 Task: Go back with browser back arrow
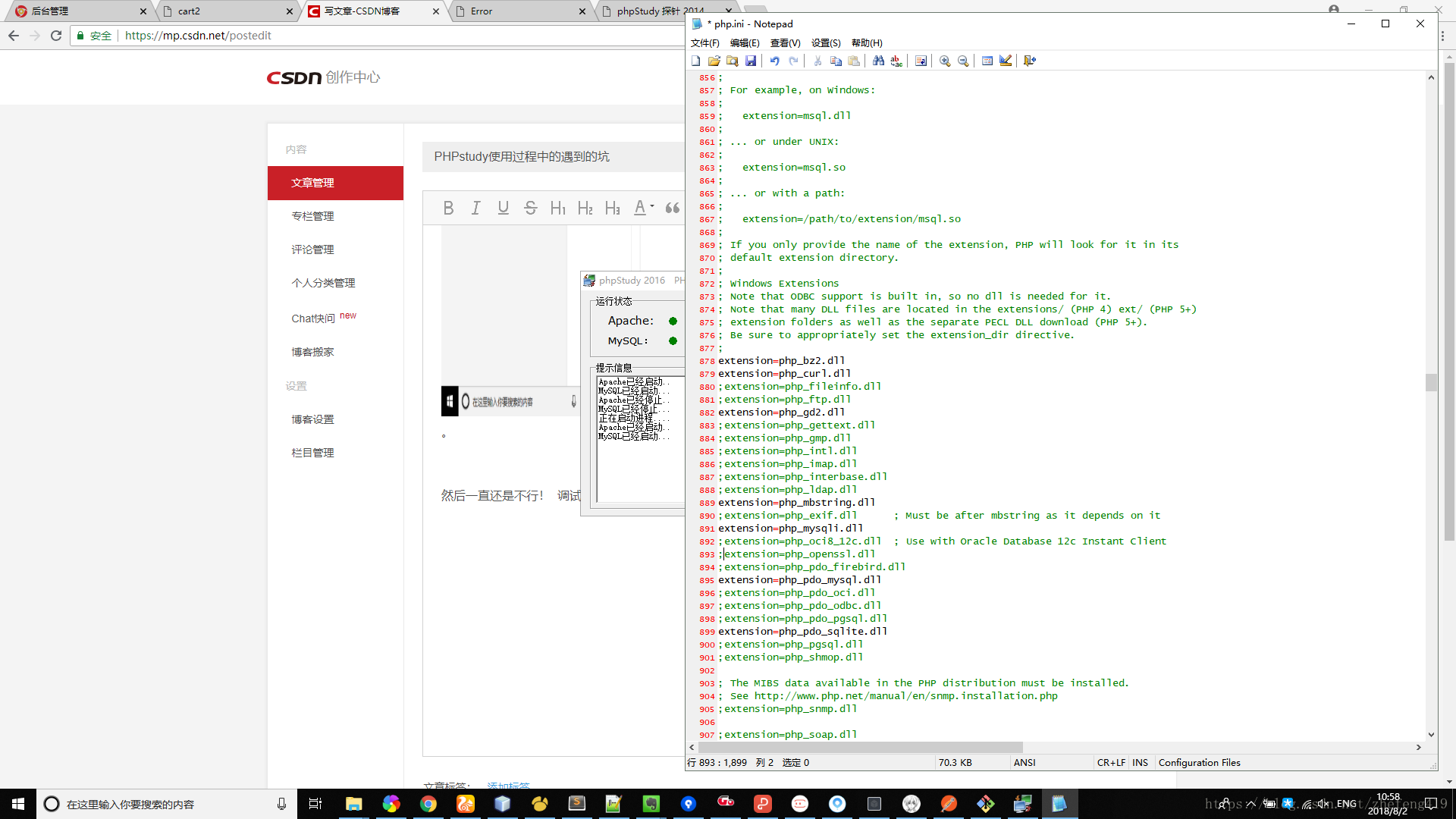[x=14, y=36]
